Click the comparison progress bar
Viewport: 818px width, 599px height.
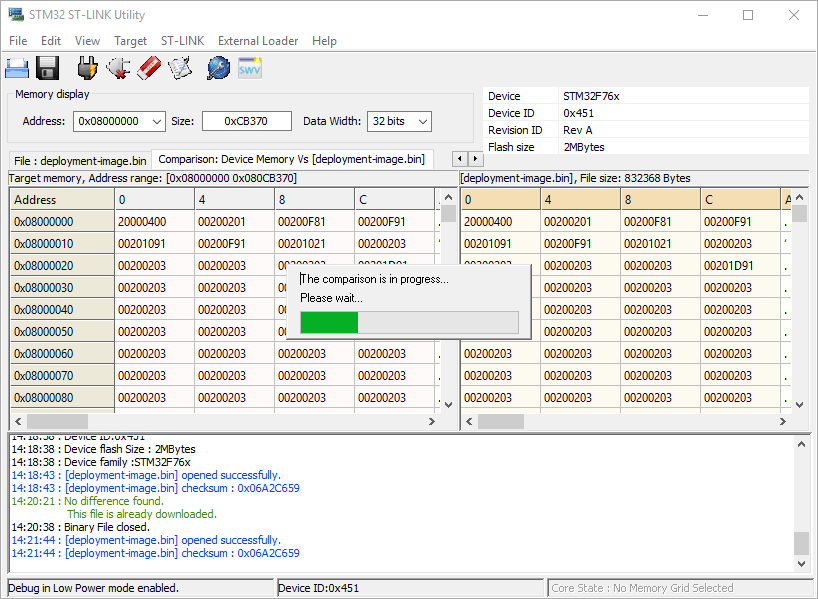pyautogui.click(x=410, y=322)
